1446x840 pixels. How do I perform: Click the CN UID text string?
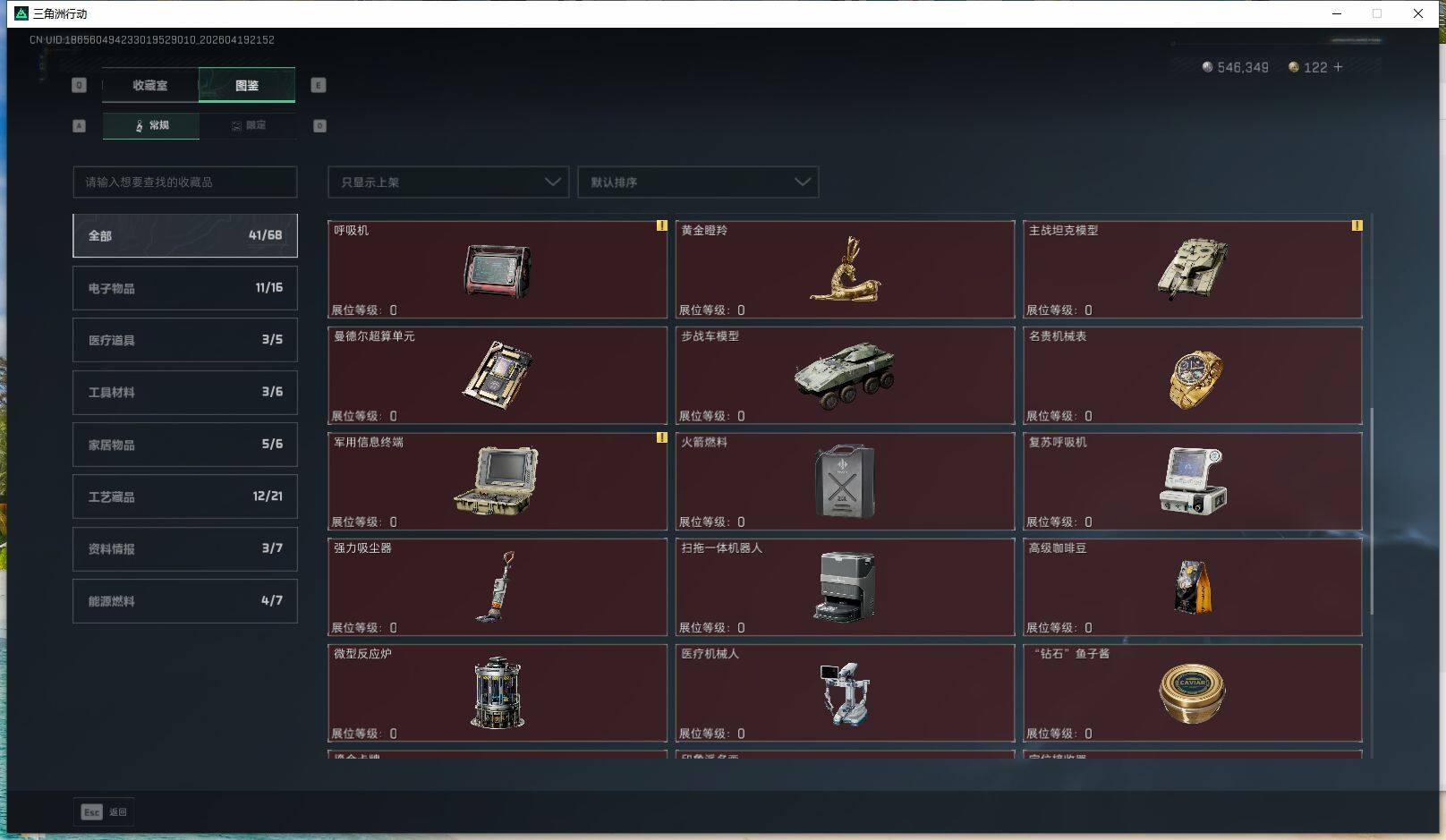point(152,40)
